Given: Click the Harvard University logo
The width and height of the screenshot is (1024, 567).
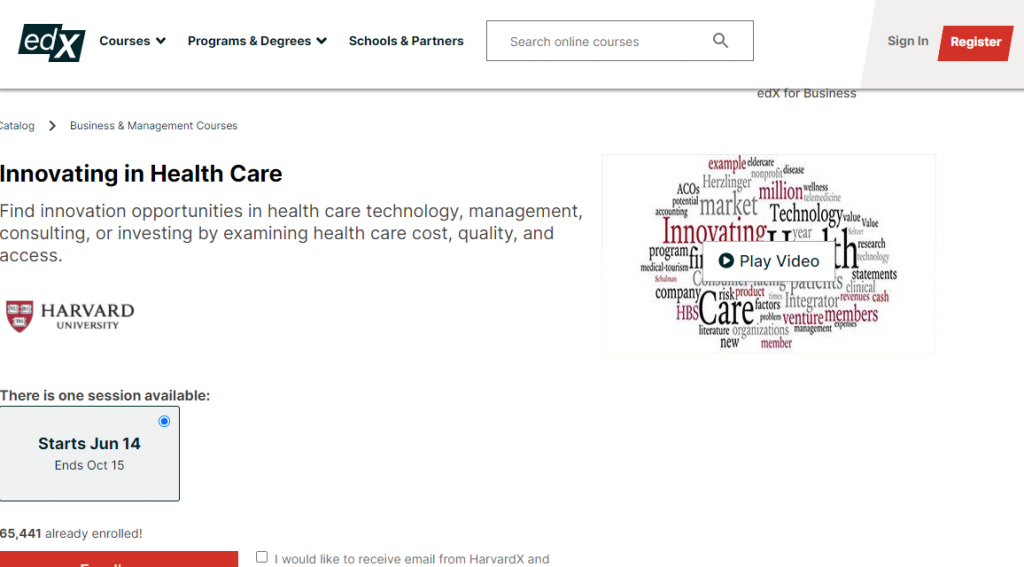Looking at the screenshot, I should coord(70,316).
